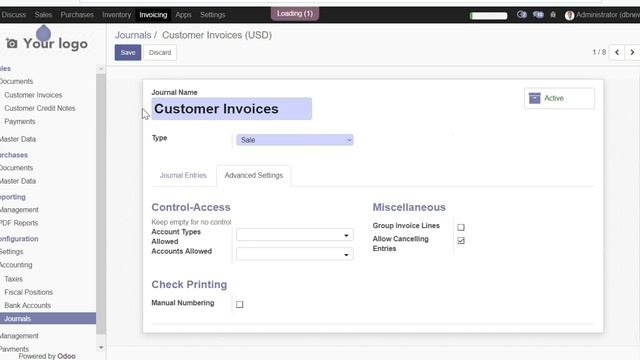Go to the next journal record arrow

tap(632, 52)
